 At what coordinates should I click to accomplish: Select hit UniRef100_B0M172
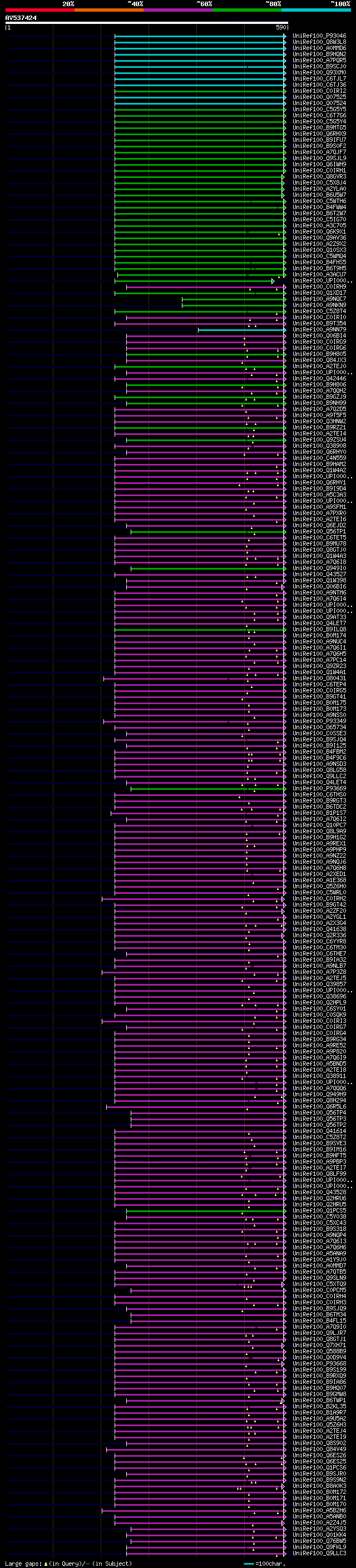point(319,1492)
